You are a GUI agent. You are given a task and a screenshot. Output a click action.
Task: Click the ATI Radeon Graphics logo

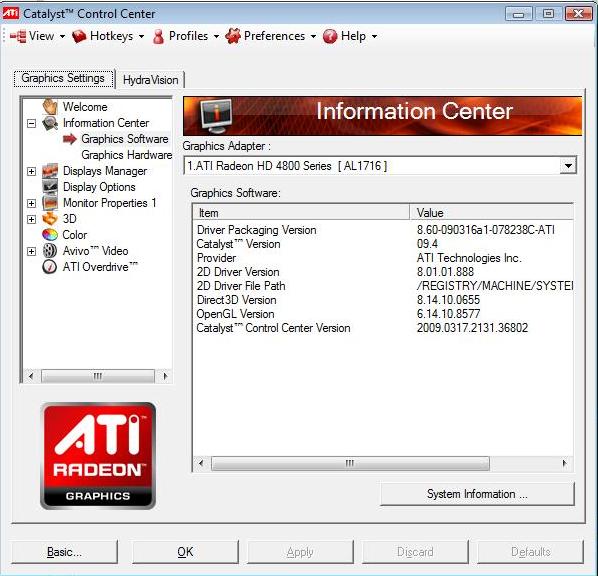[98, 456]
